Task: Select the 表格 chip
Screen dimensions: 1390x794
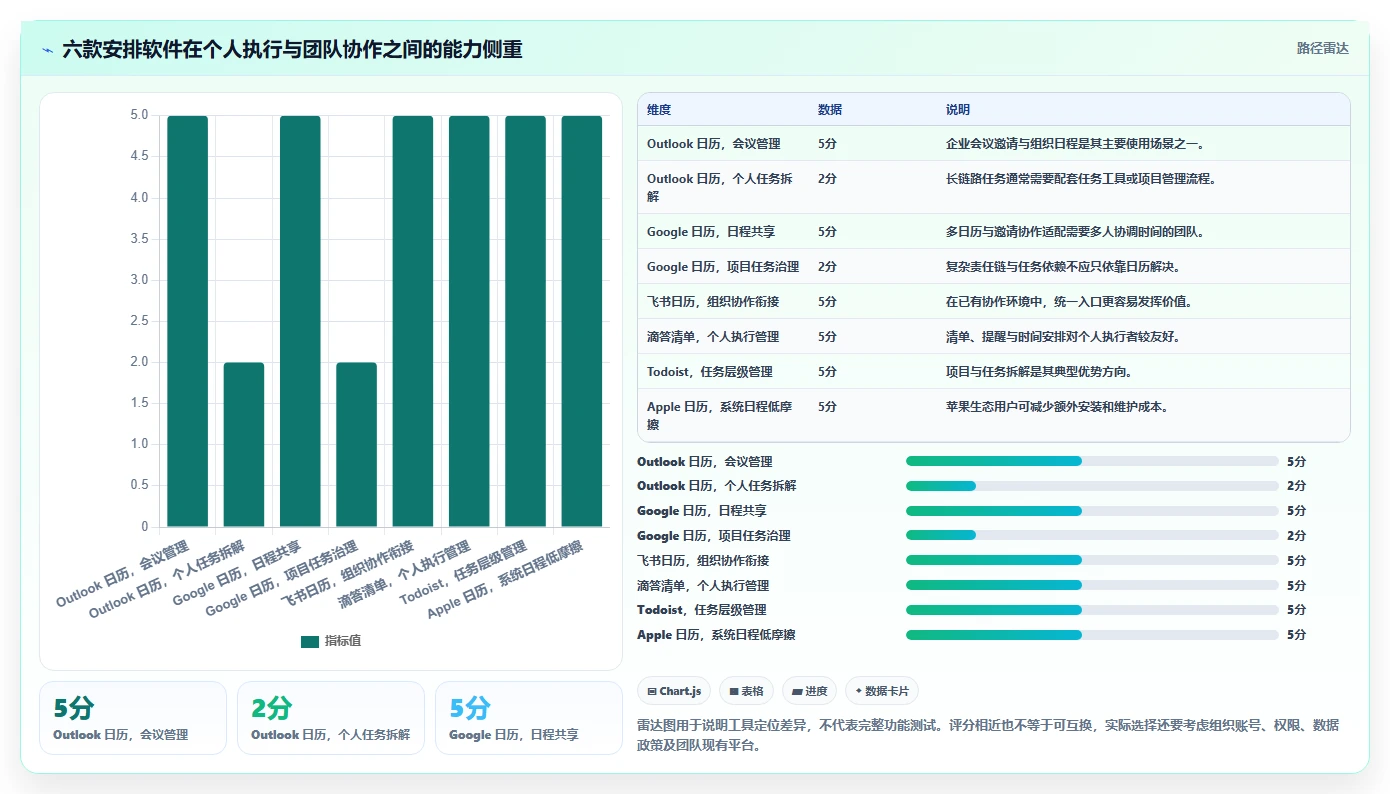Action: click(746, 691)
